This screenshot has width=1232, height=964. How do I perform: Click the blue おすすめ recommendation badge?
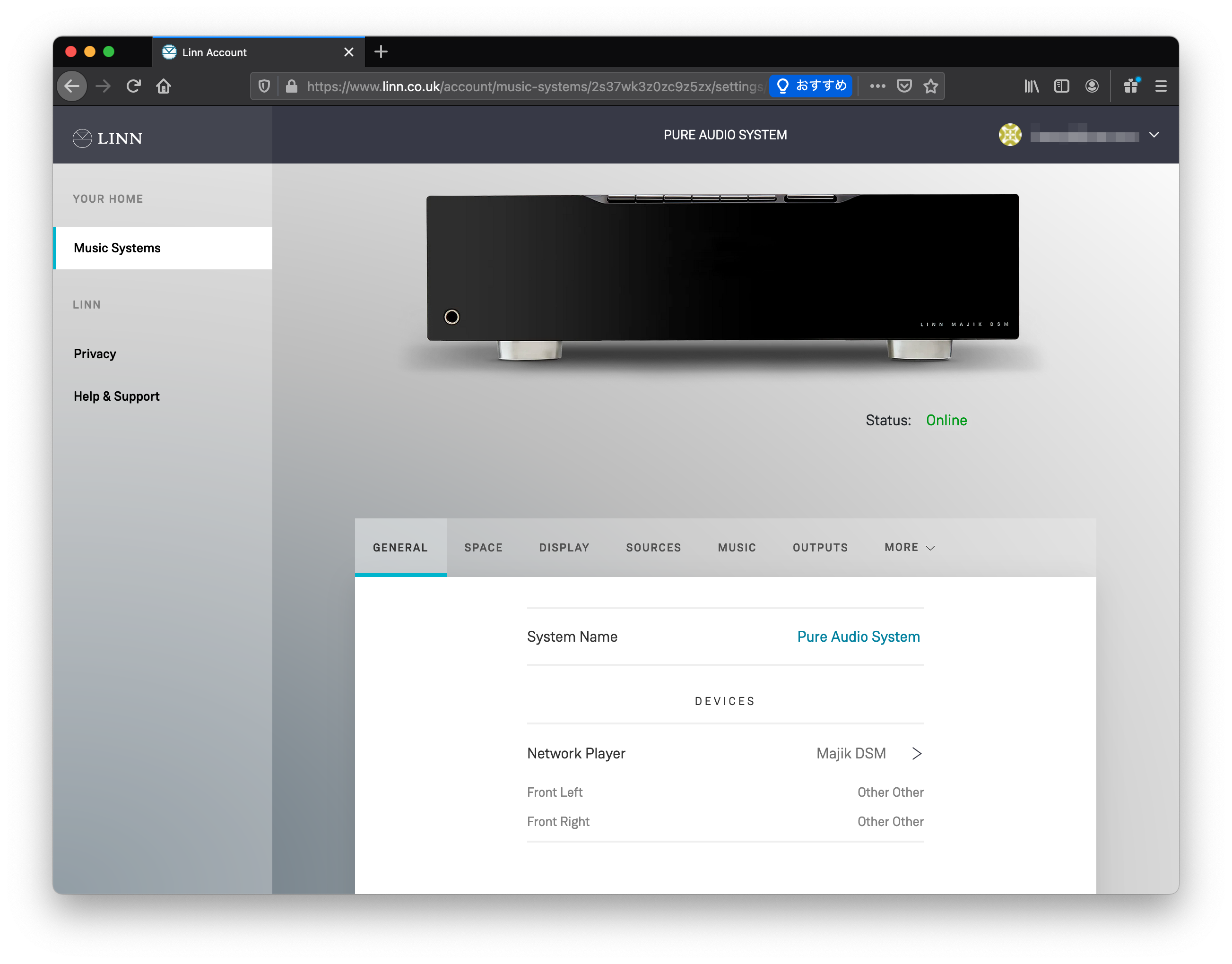tap(811, 86)
